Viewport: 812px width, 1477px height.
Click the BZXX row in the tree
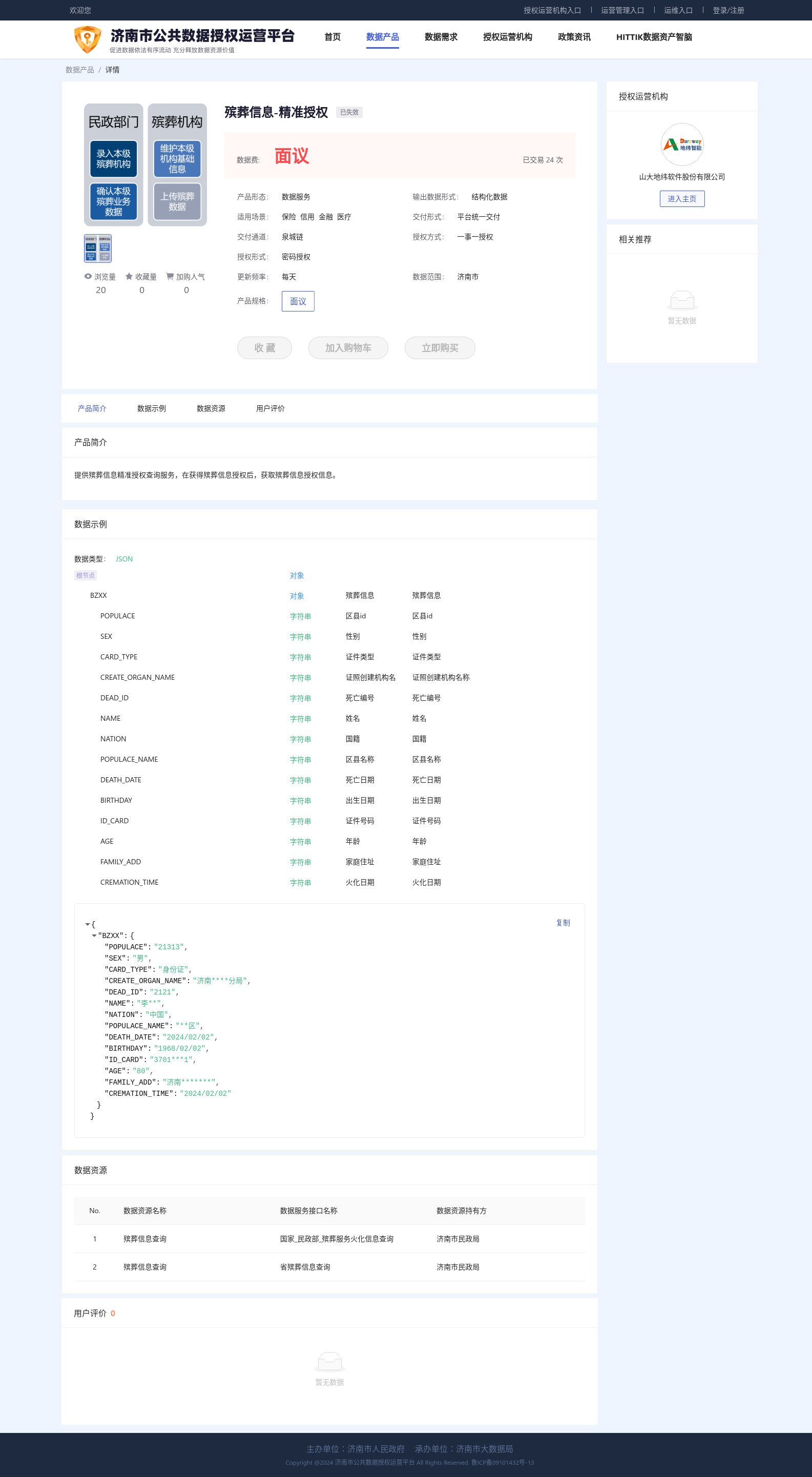point(329,596)
